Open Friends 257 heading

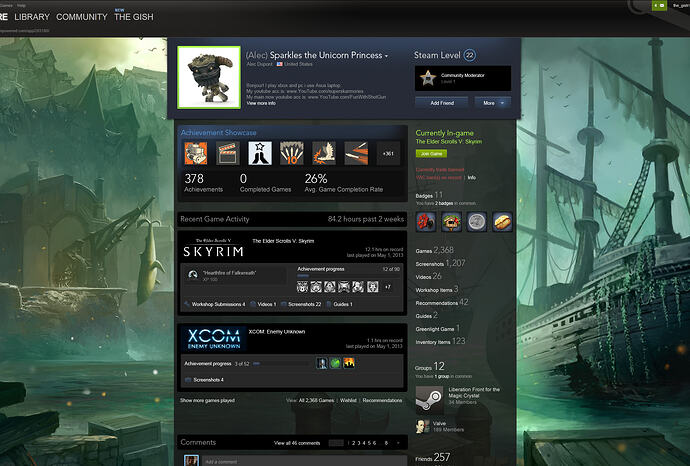[433, 458]
